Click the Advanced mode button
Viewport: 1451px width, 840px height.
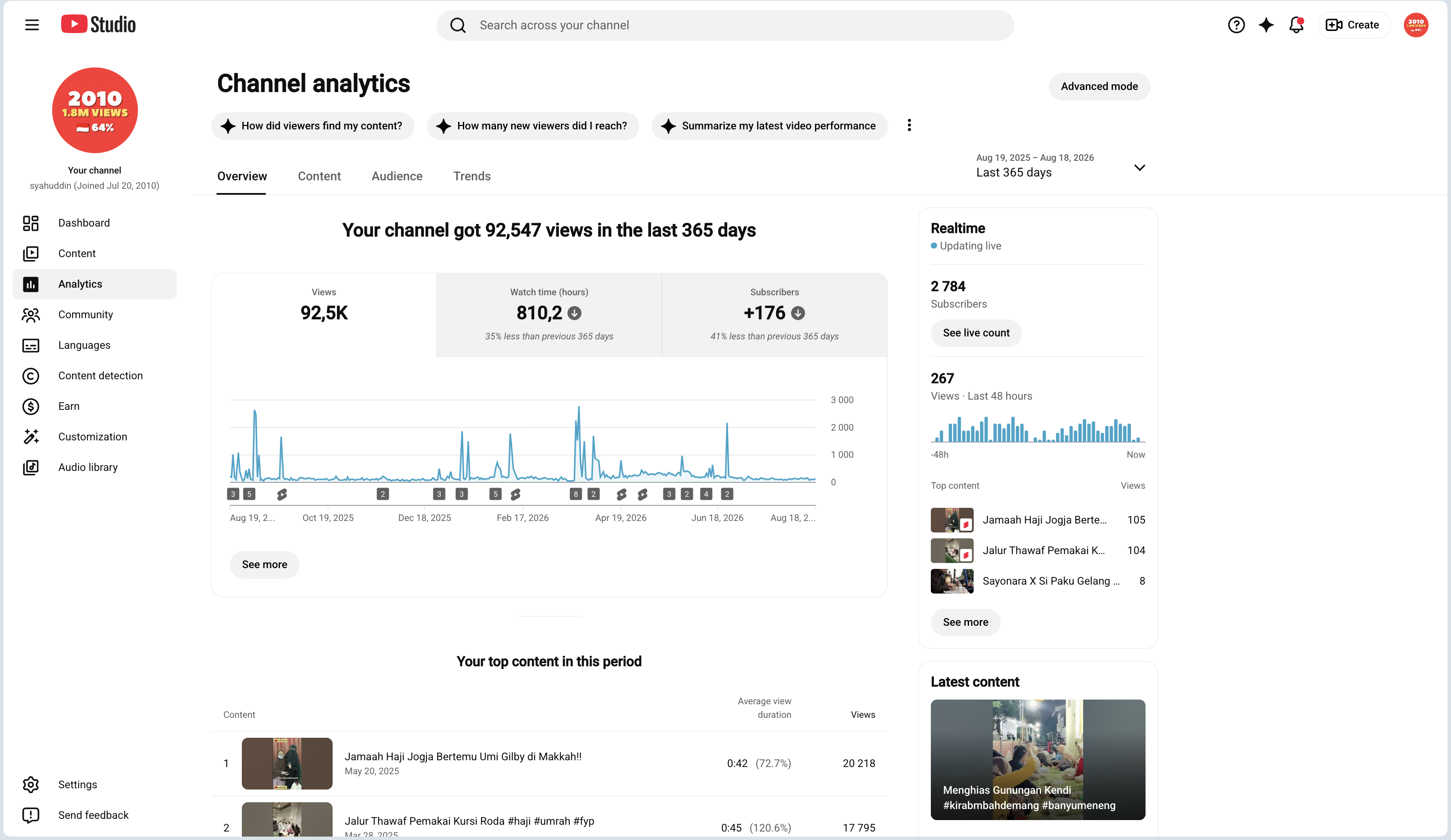pyautogui.click(x=1098, y=87)
